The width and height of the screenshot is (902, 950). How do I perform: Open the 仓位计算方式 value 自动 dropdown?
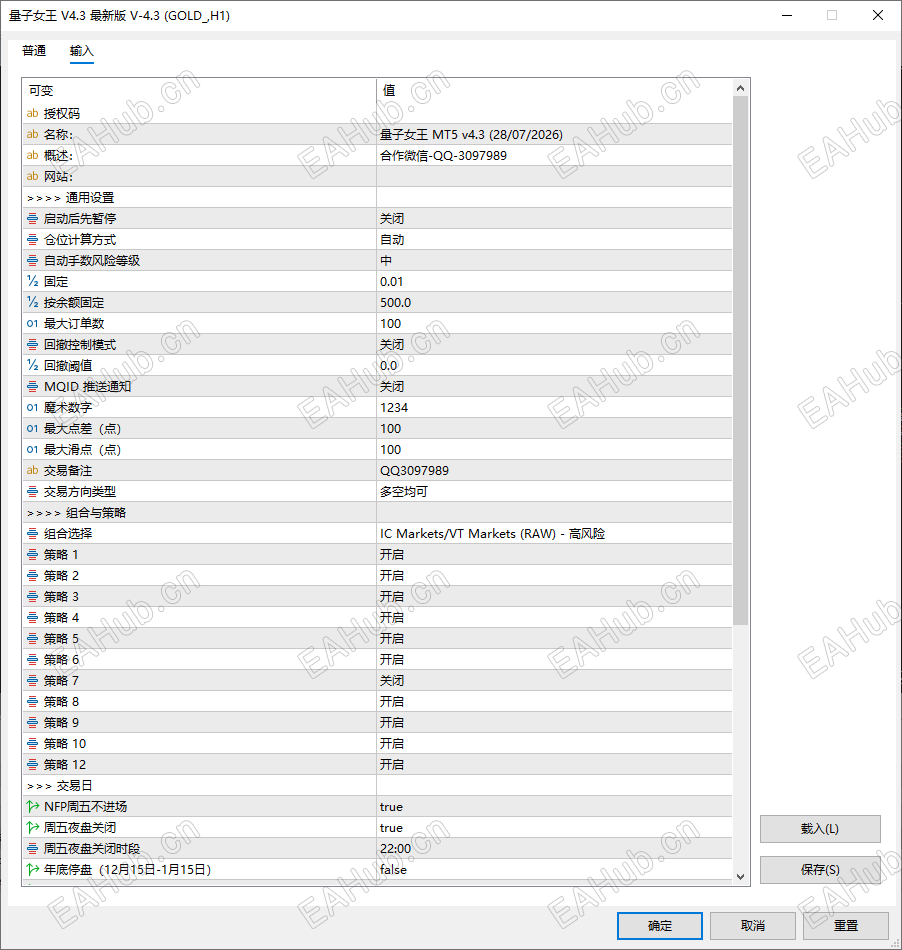click(554, 239)
